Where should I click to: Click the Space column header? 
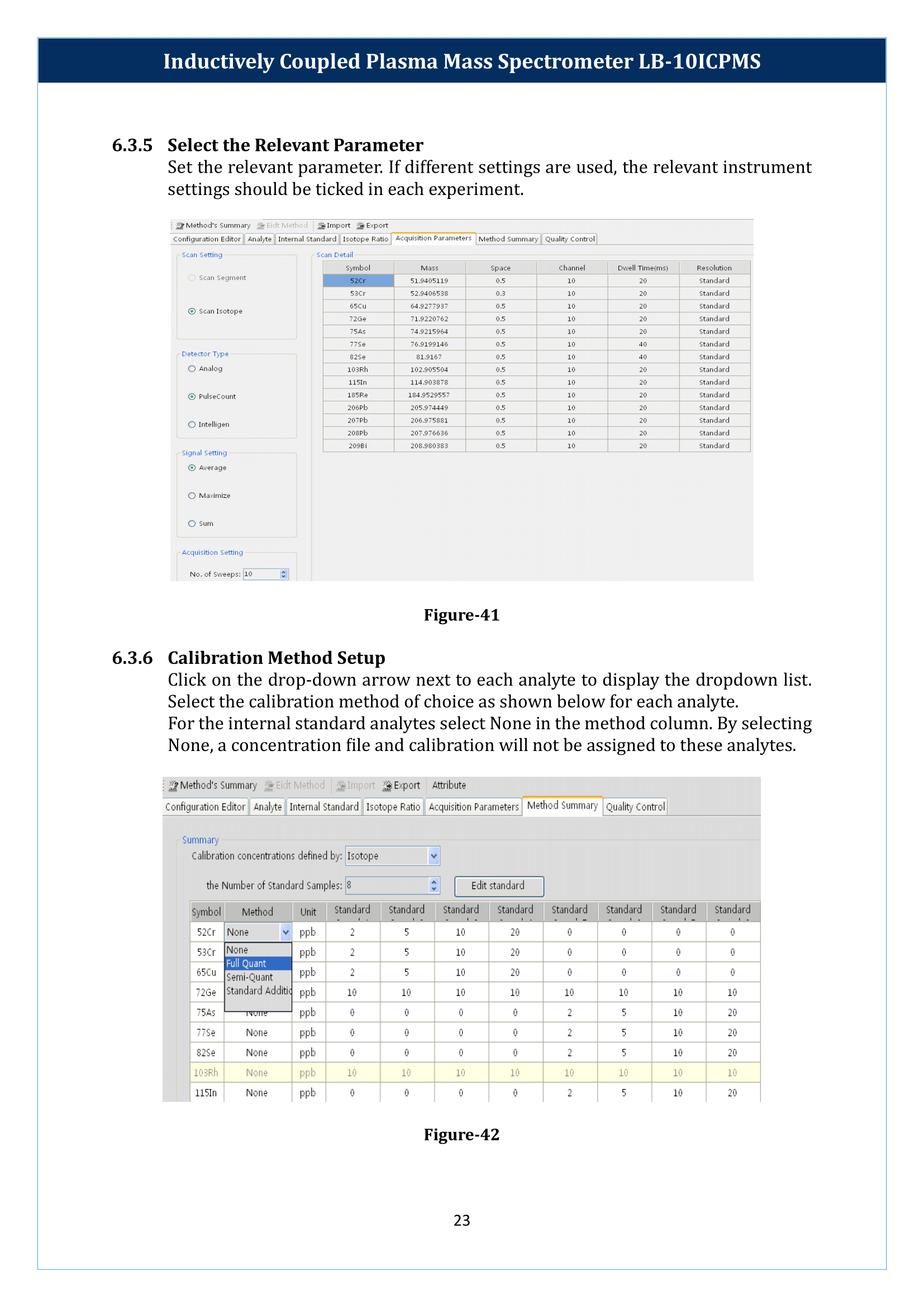[x=501, y=268]
